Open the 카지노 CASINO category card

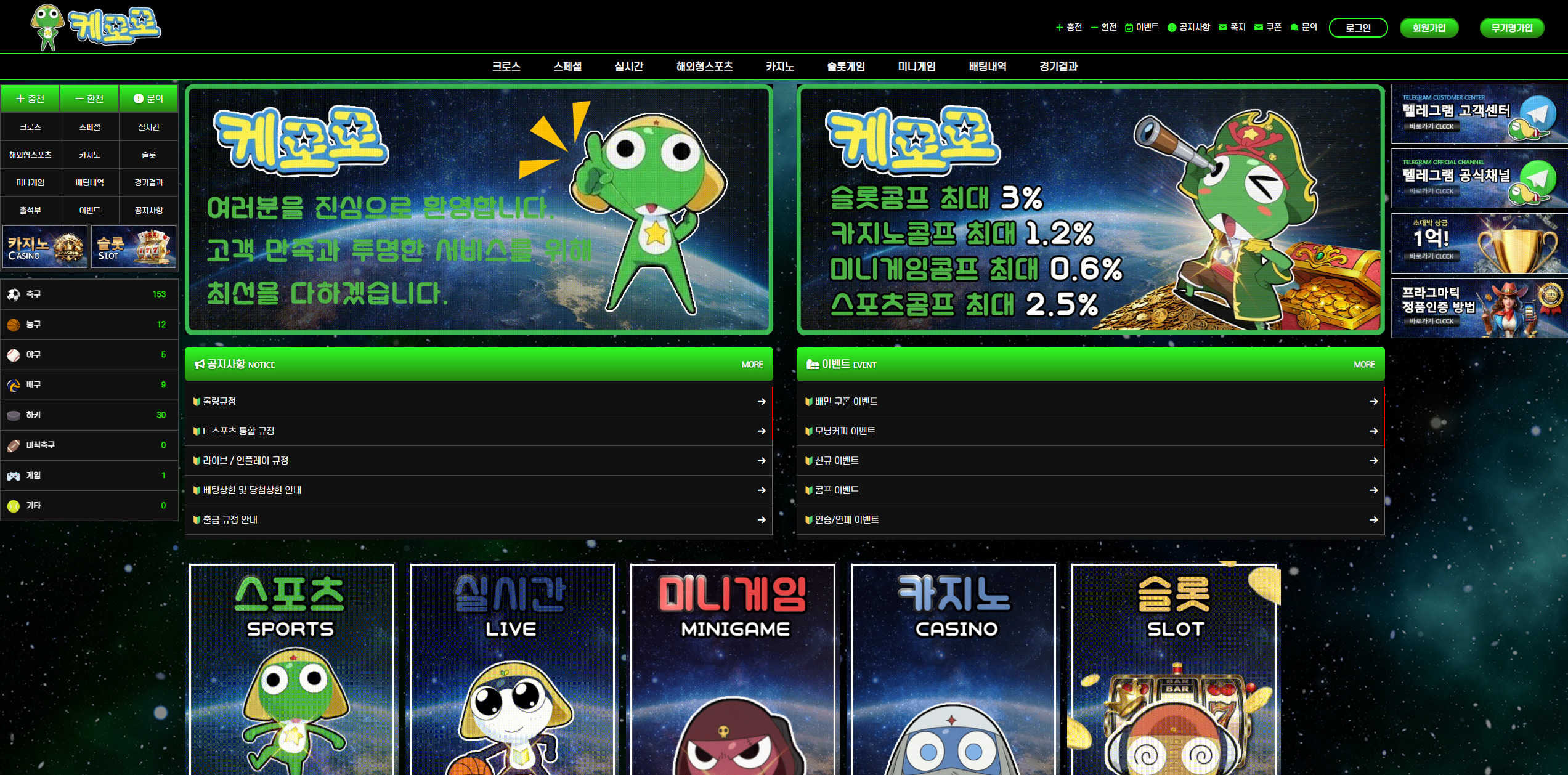(953, 669)
